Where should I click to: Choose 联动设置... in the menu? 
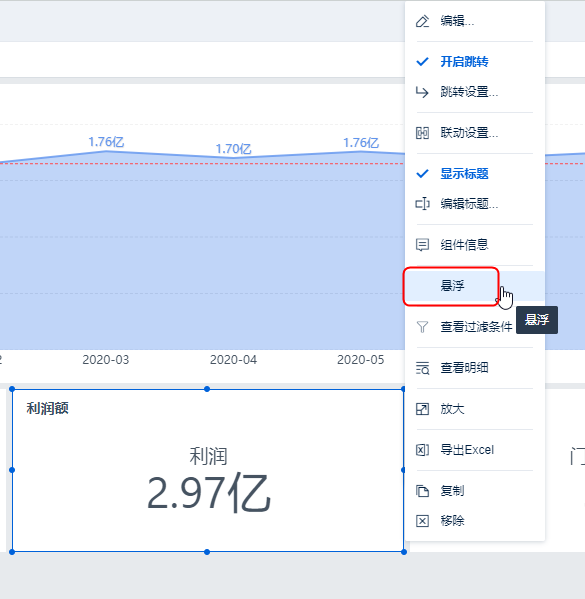tap(475, 133)
